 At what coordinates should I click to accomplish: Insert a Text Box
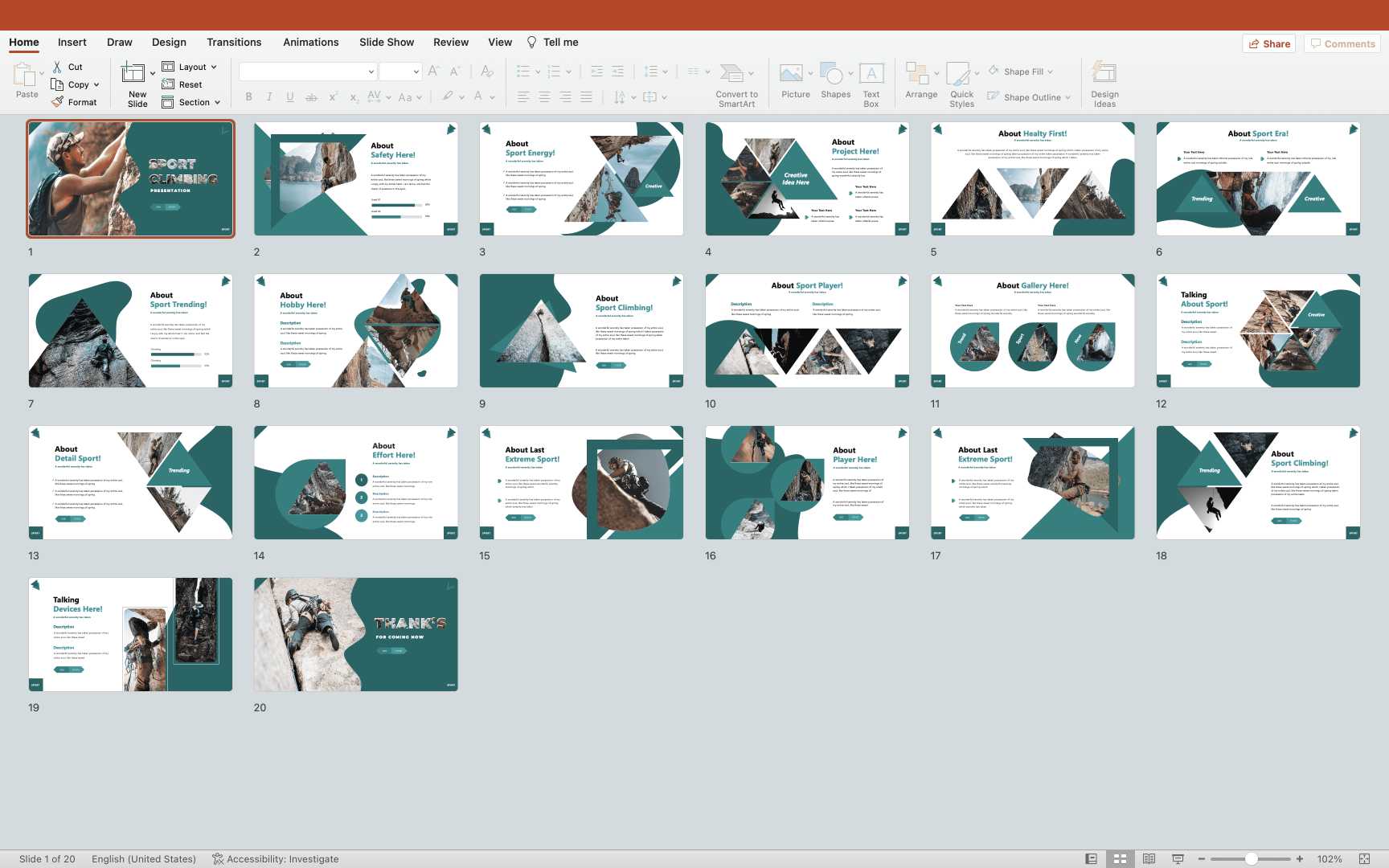coord(871,75)
